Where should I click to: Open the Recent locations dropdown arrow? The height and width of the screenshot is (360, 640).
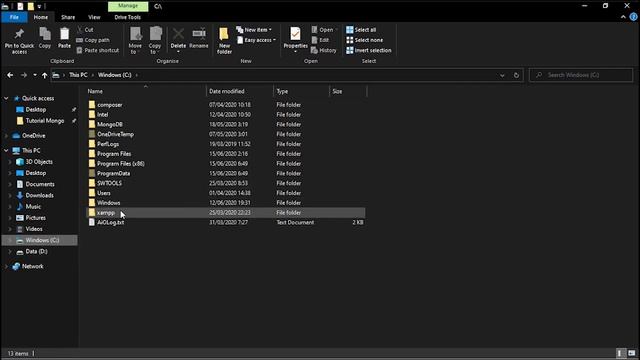click(x=35, y=75)
